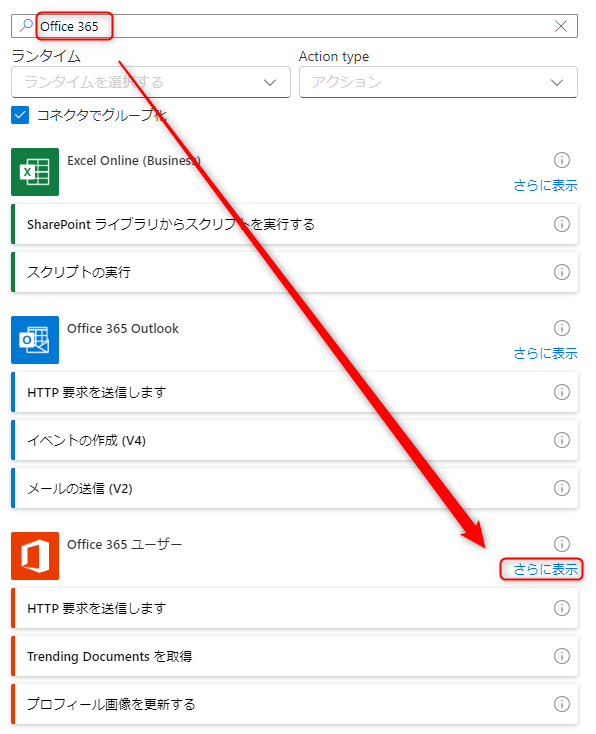Screen dimensions: 596x734
Task: Open info icon for Trending Documents を取得
Action: tap(561, 656)
